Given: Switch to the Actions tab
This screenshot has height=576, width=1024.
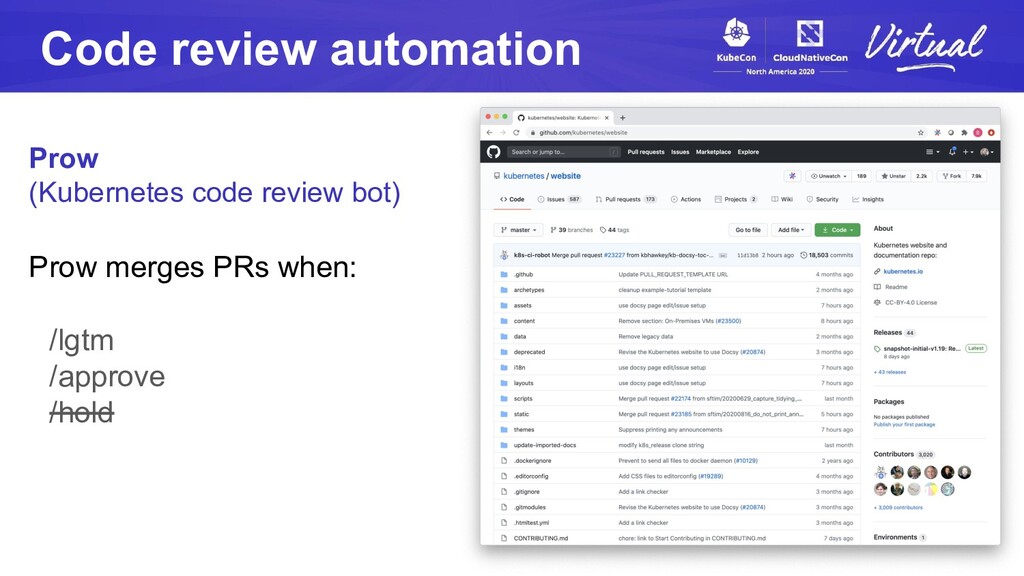Looking at the screenshot, I should 686,199.
